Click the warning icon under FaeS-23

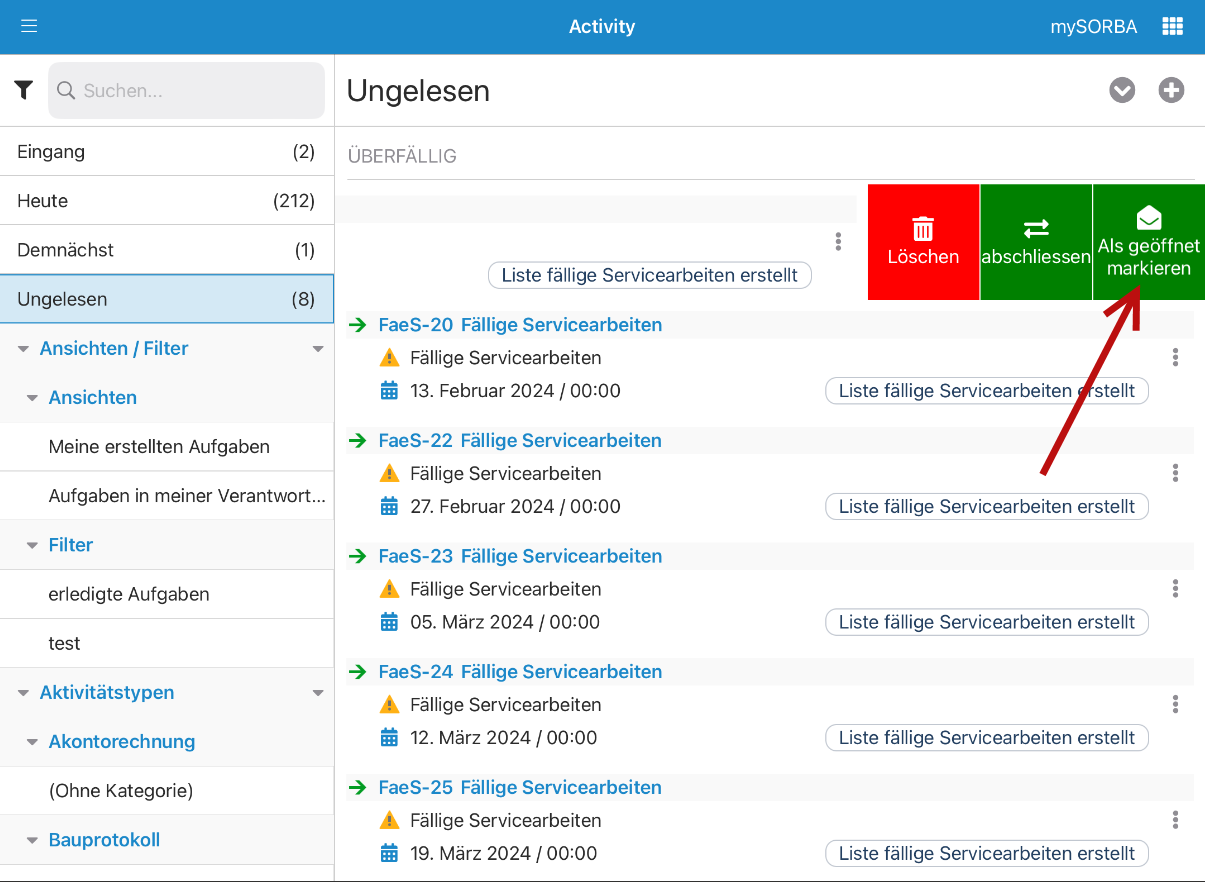[x=389, y=589]
